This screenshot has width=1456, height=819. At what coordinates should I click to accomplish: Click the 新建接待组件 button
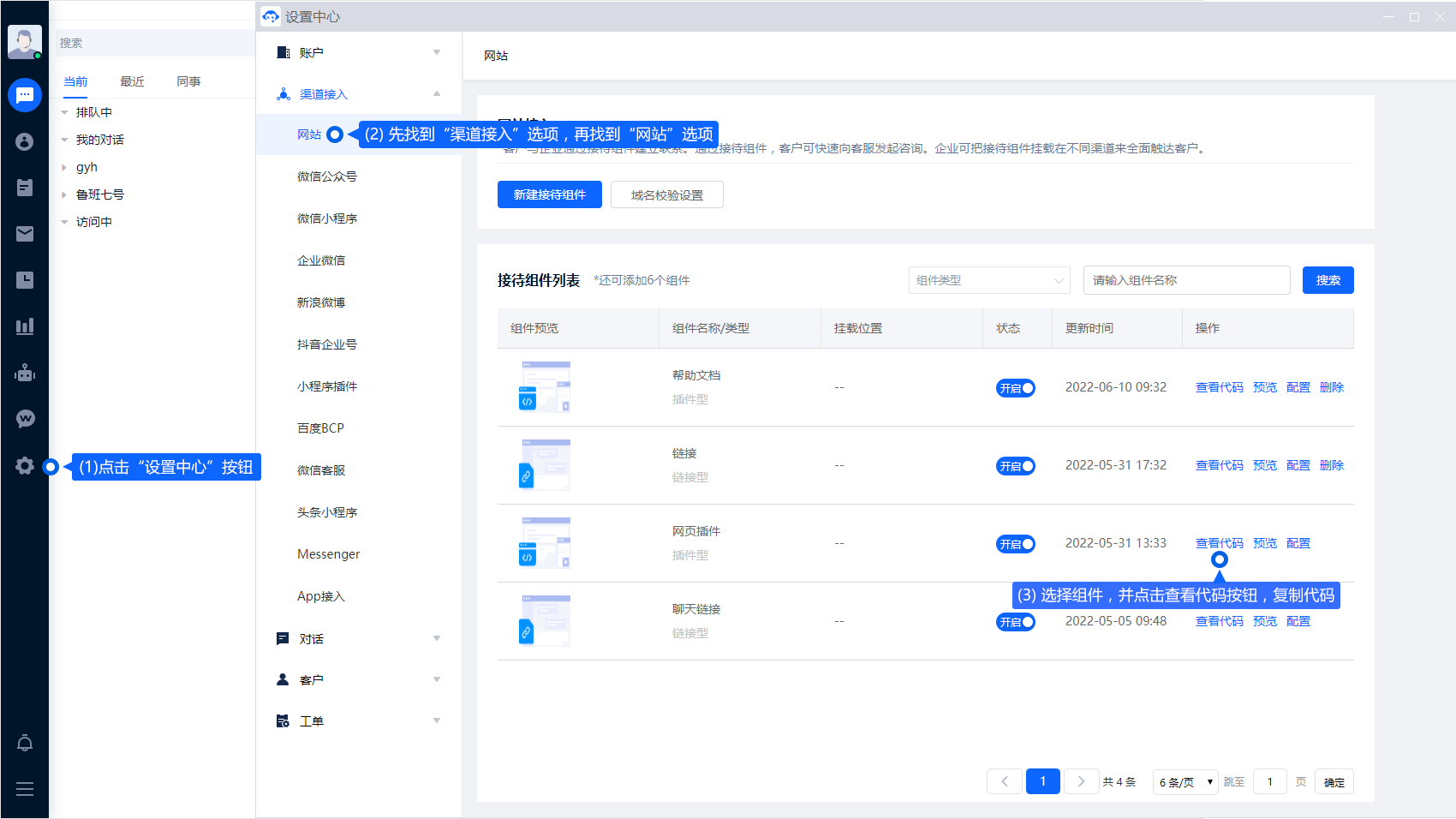click(x=549, y=194)
